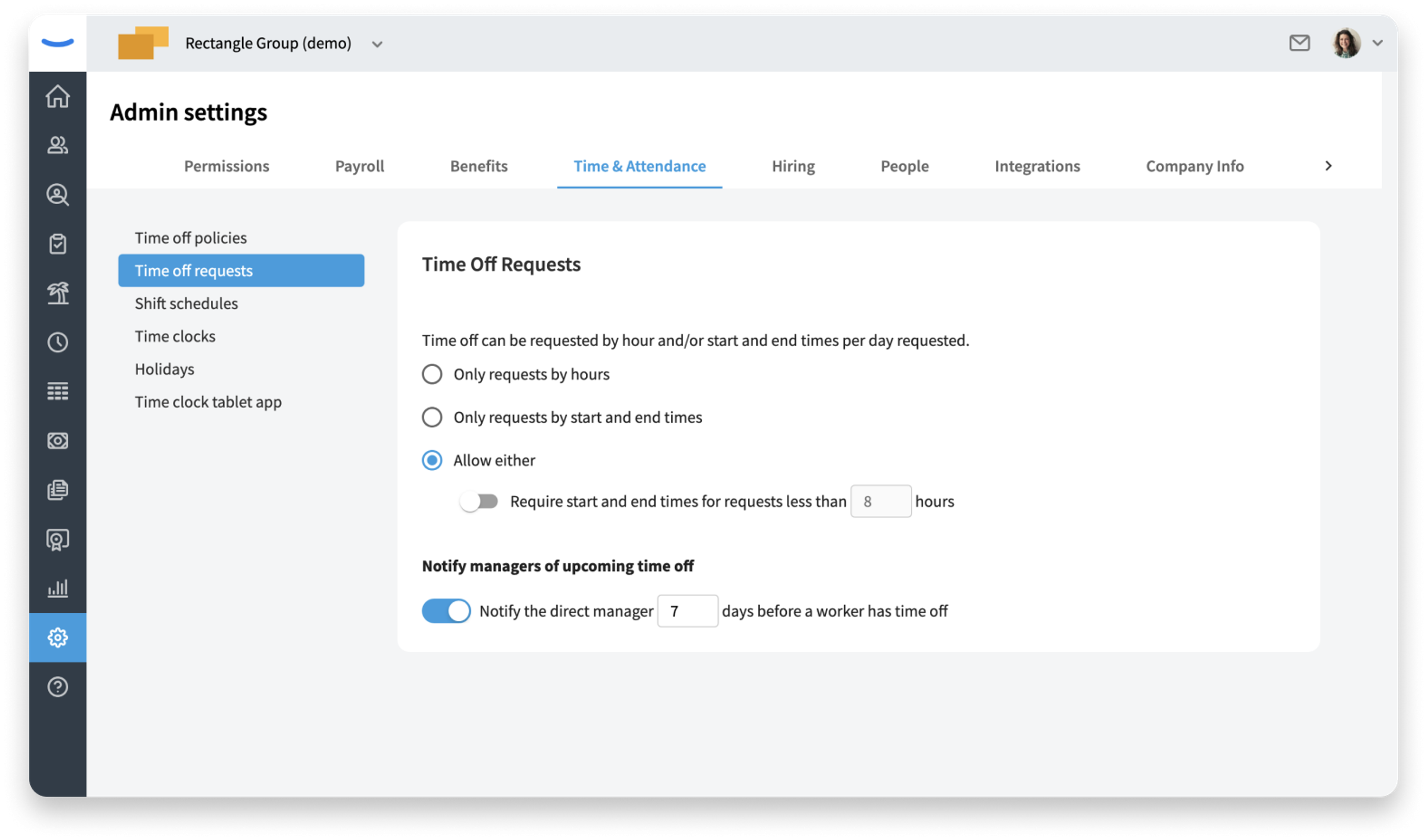Select Only requests by hours option

pyautogui.click(x=432, y=374)
